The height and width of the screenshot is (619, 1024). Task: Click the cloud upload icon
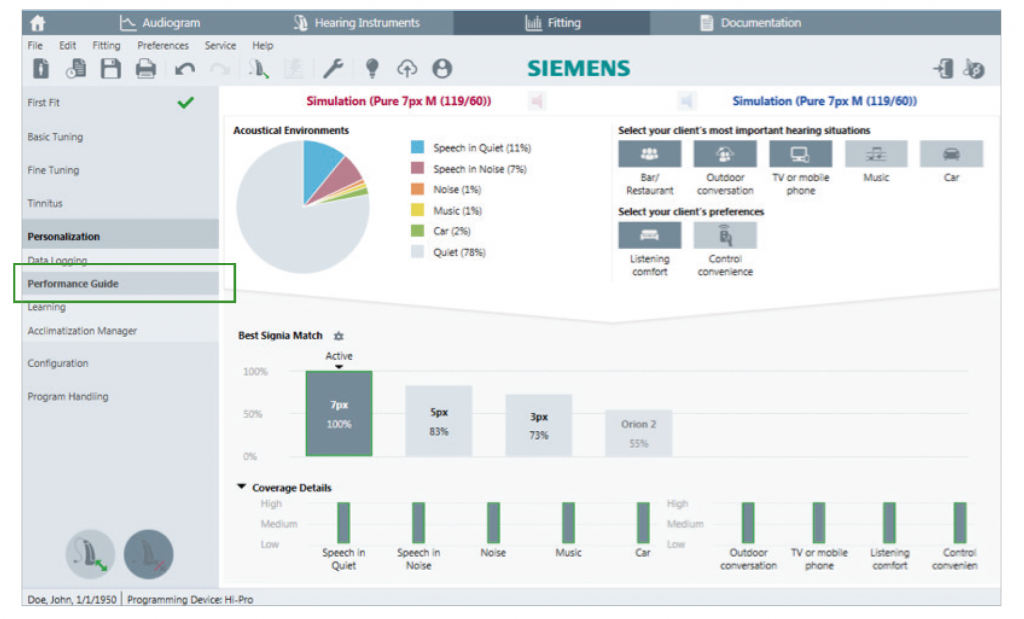coord(407,68)
